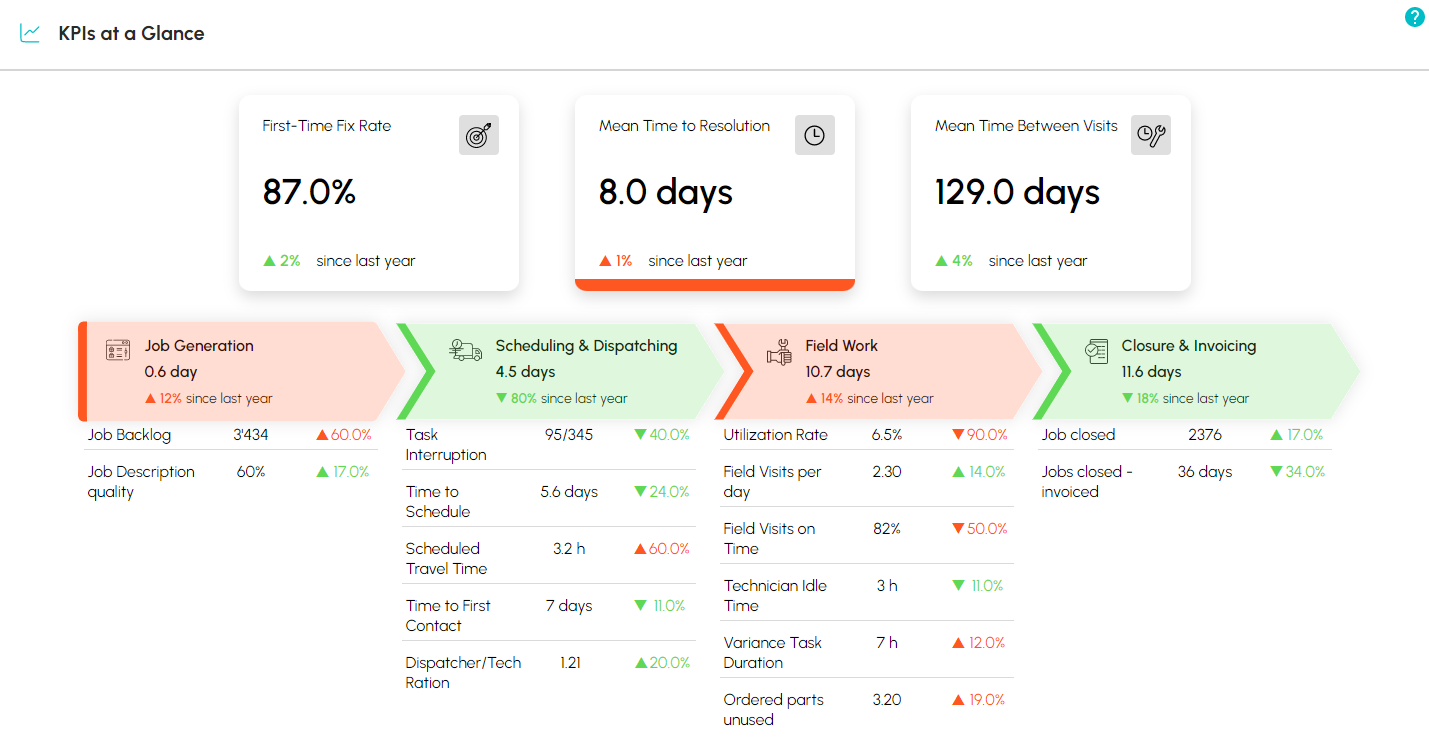
Task: Click the 60.0% increase for Job Backlog
Action: click(x=343, y=435)
